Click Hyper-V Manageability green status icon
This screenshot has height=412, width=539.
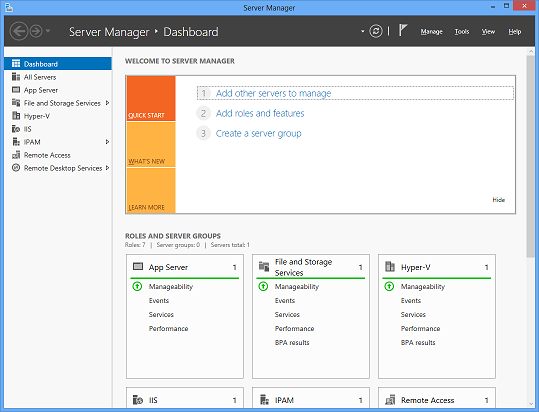coord(389,286)
